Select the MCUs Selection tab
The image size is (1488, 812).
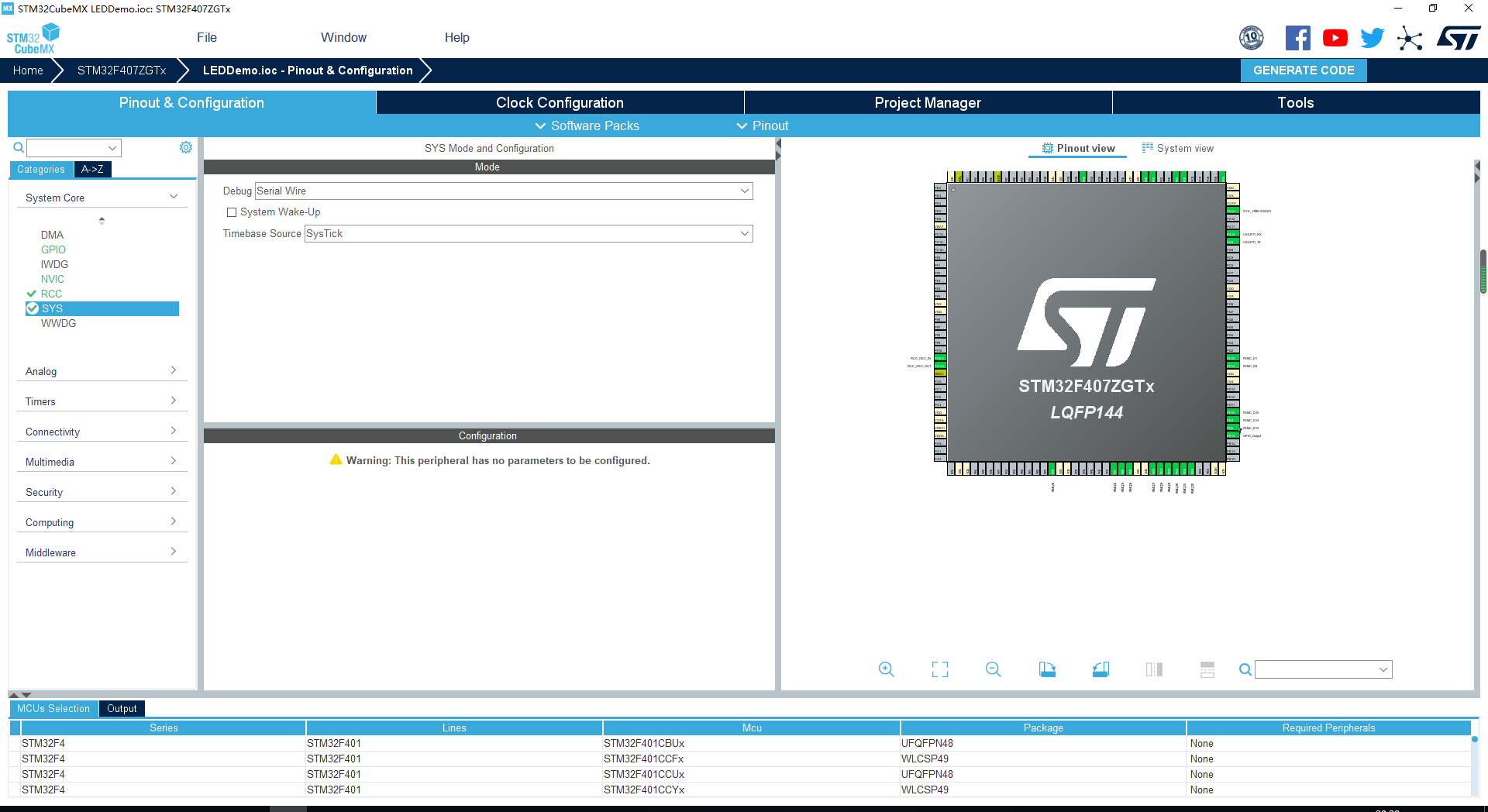tap(53, 708)
